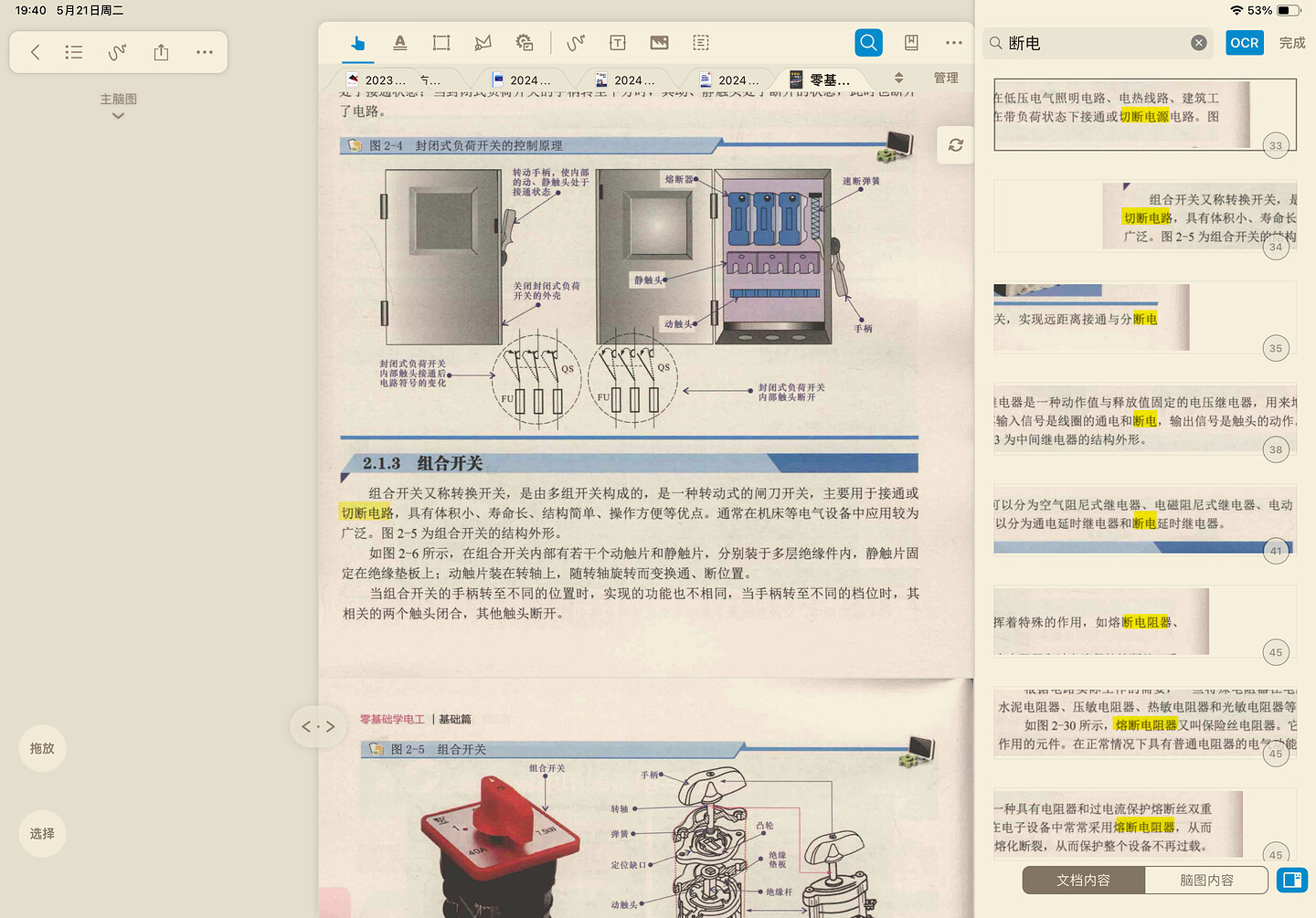Viewport: 1316px width, 918px height.
Task: Tap the split-view resize handle arrows
Action: (x=318, y=727)
